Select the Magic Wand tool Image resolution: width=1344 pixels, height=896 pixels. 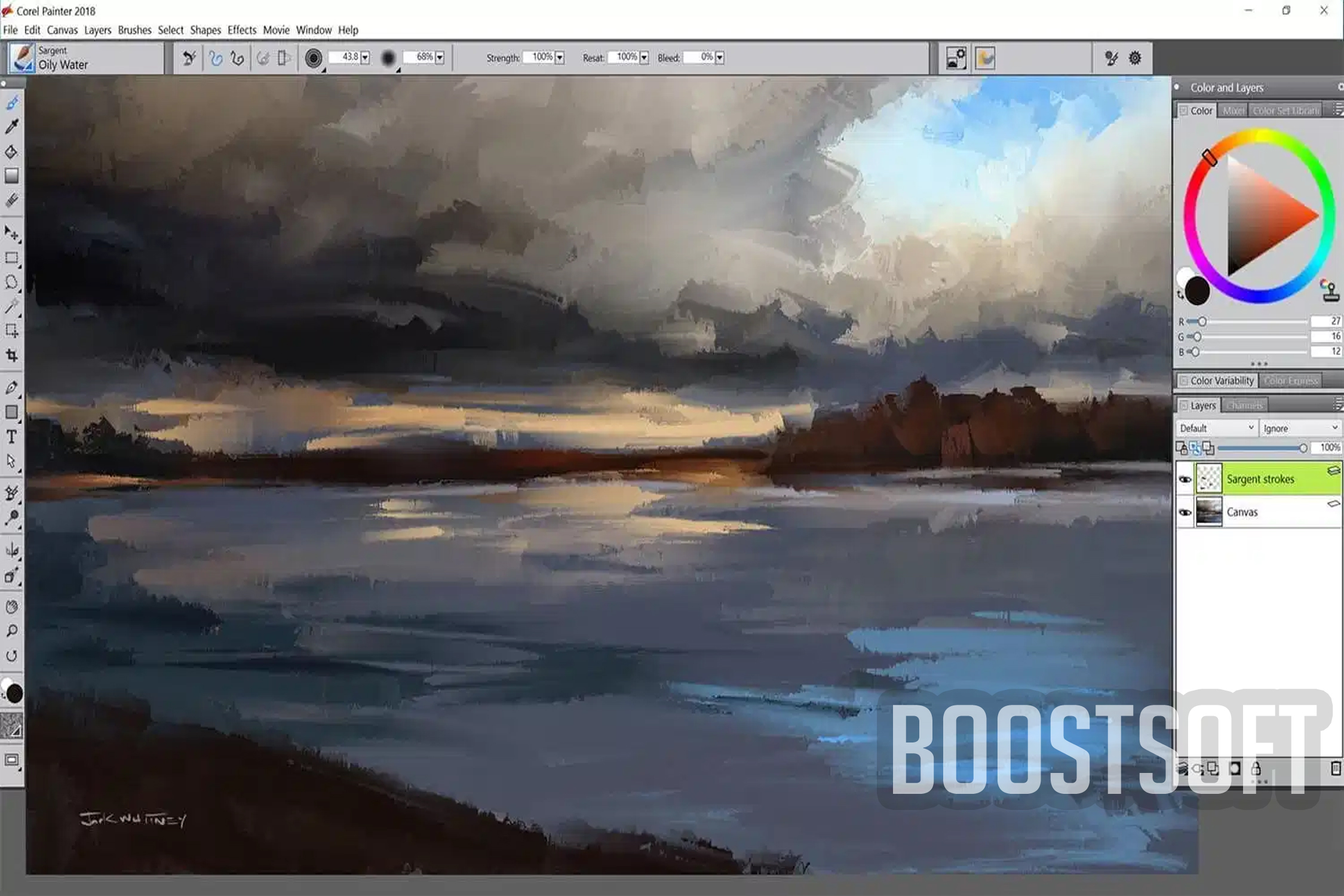12,306
